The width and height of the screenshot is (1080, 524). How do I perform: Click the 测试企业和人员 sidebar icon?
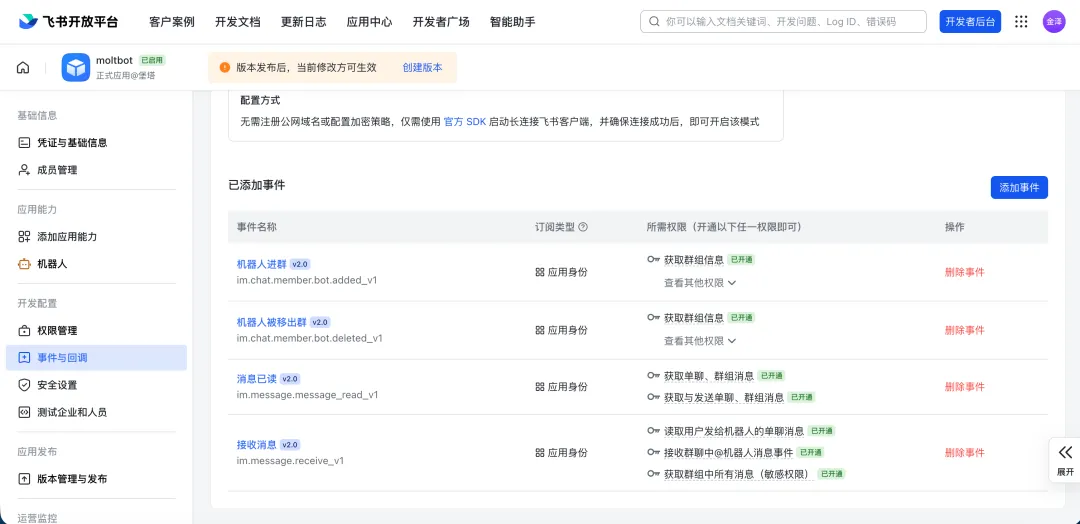(24, 412)
